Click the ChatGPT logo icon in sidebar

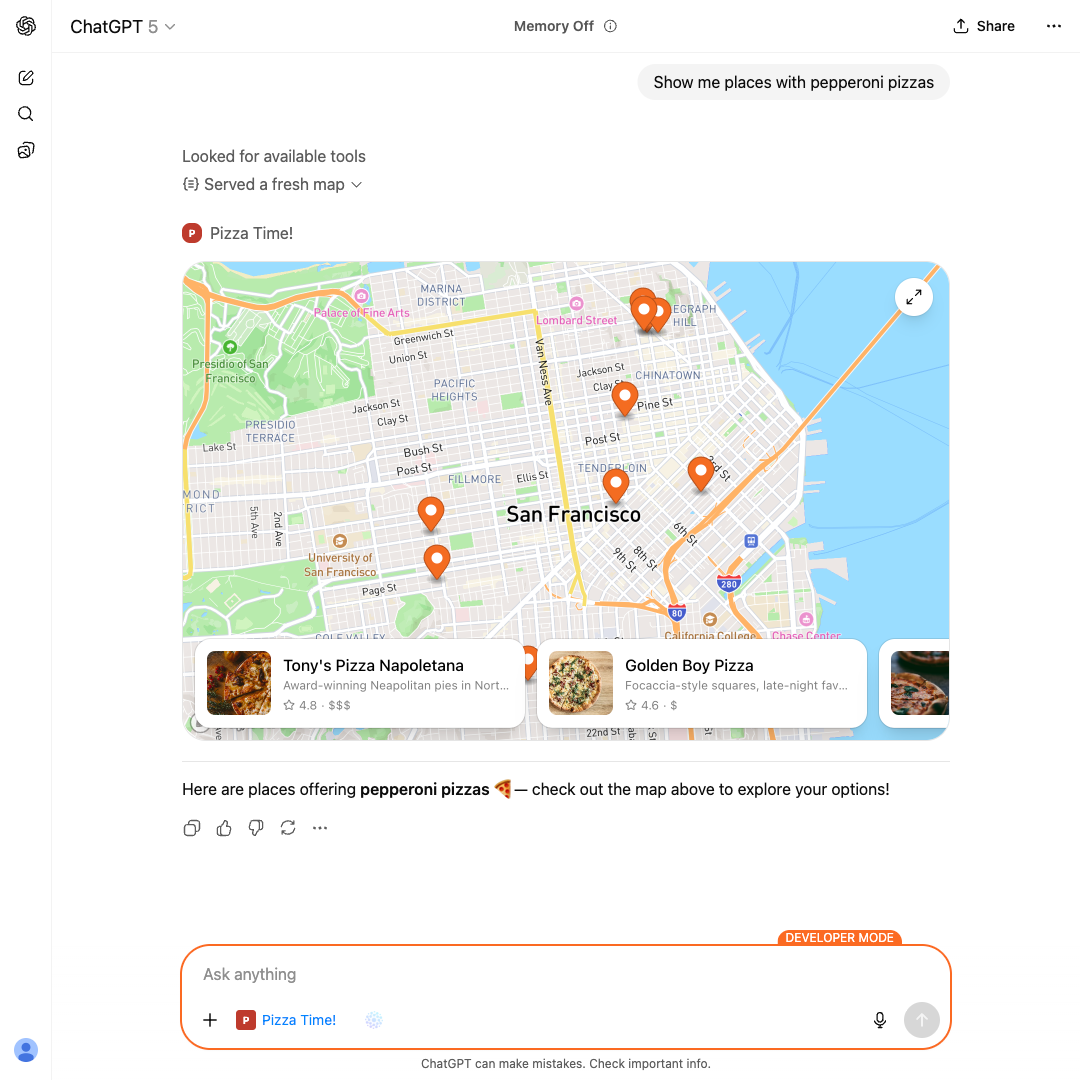coord(25,26)
